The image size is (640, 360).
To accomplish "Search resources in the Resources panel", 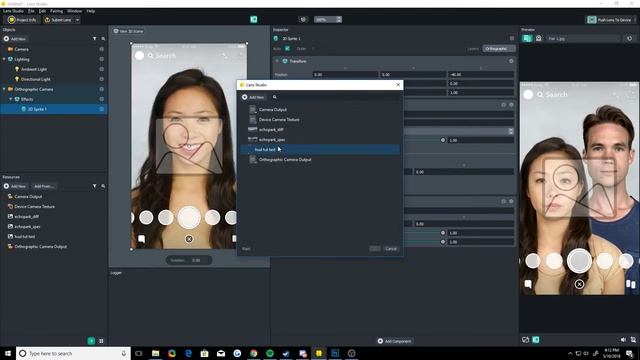I will 103,186.
